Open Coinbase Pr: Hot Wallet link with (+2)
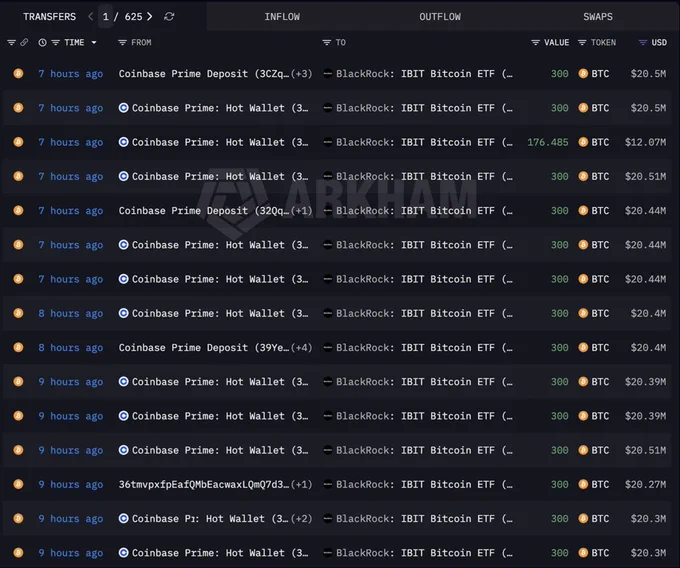680x568 pixels. (210, 519)
